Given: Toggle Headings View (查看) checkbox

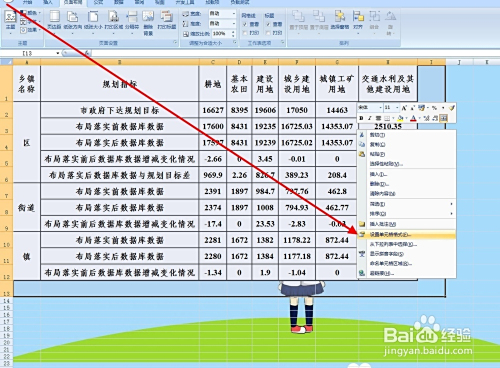Looking at the screenshot, I should 268,24.
